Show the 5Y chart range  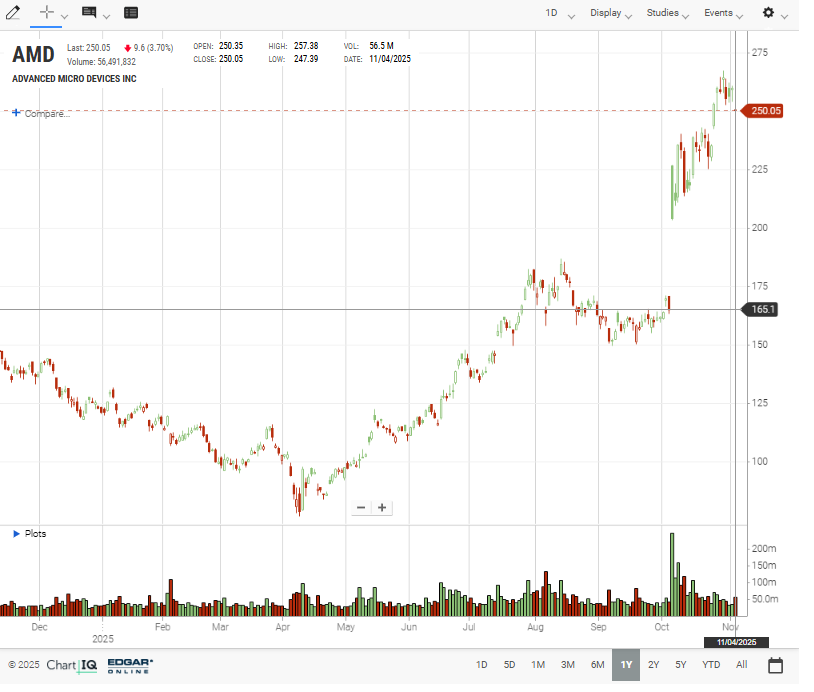(x=681, y=665)
